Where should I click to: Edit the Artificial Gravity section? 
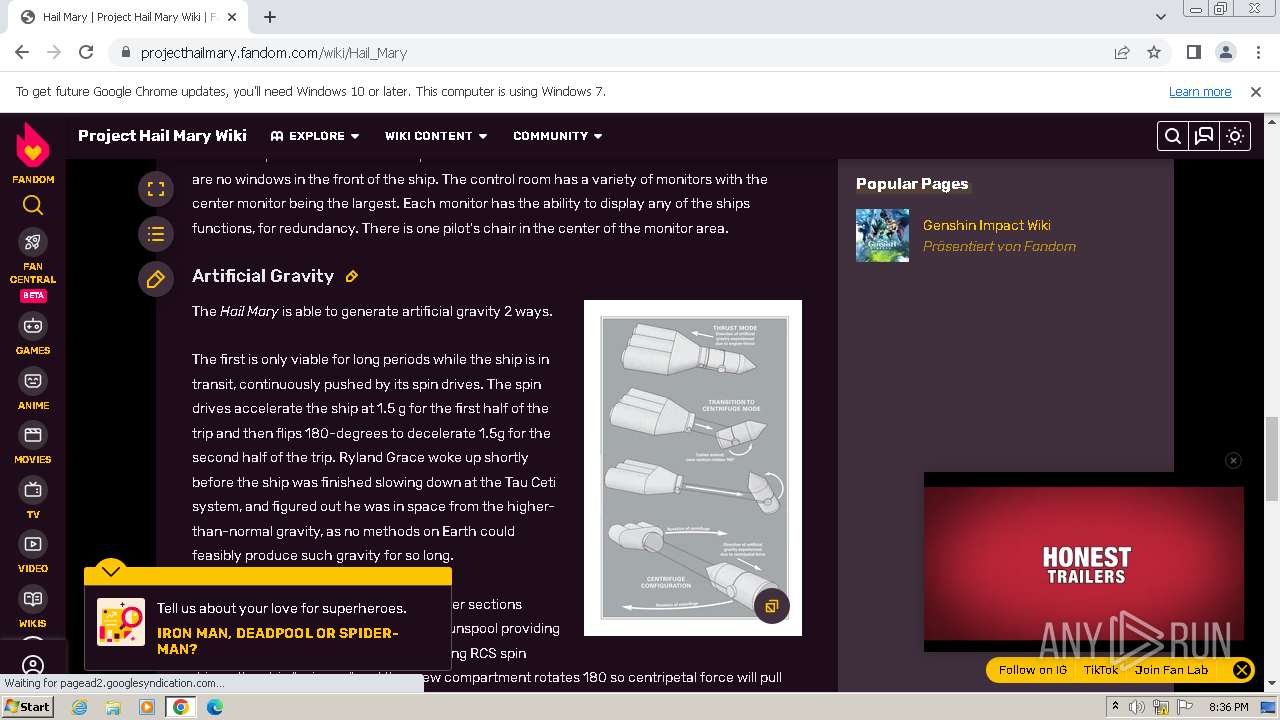(352, 276)
